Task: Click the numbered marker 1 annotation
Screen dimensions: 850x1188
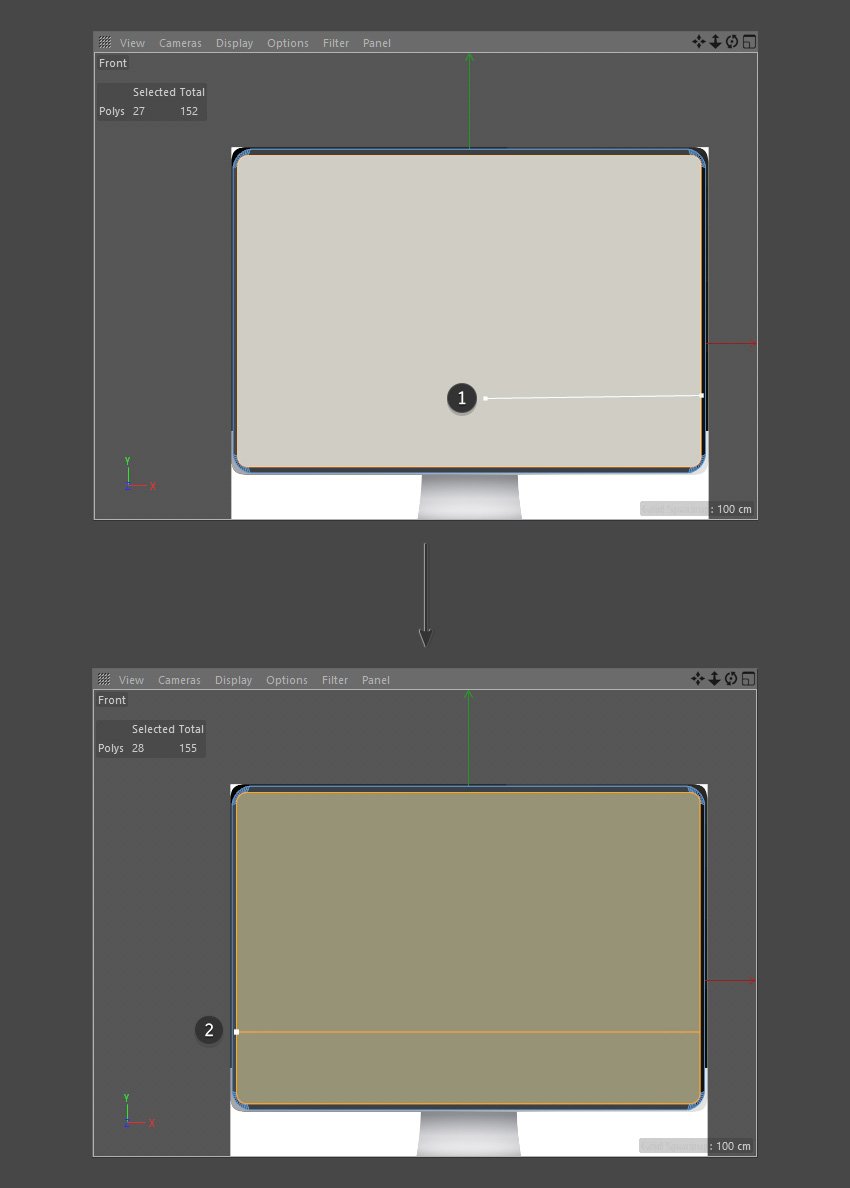Action: (461, 397)
